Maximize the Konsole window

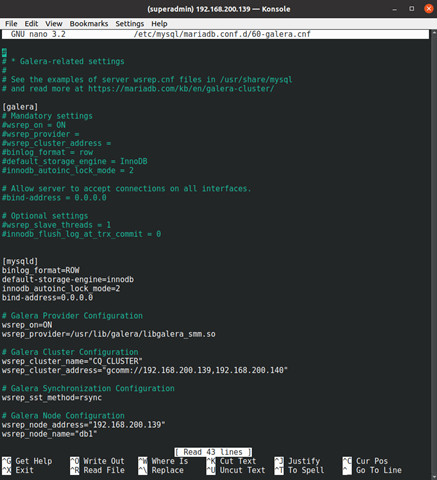click(x=412, y=9)
